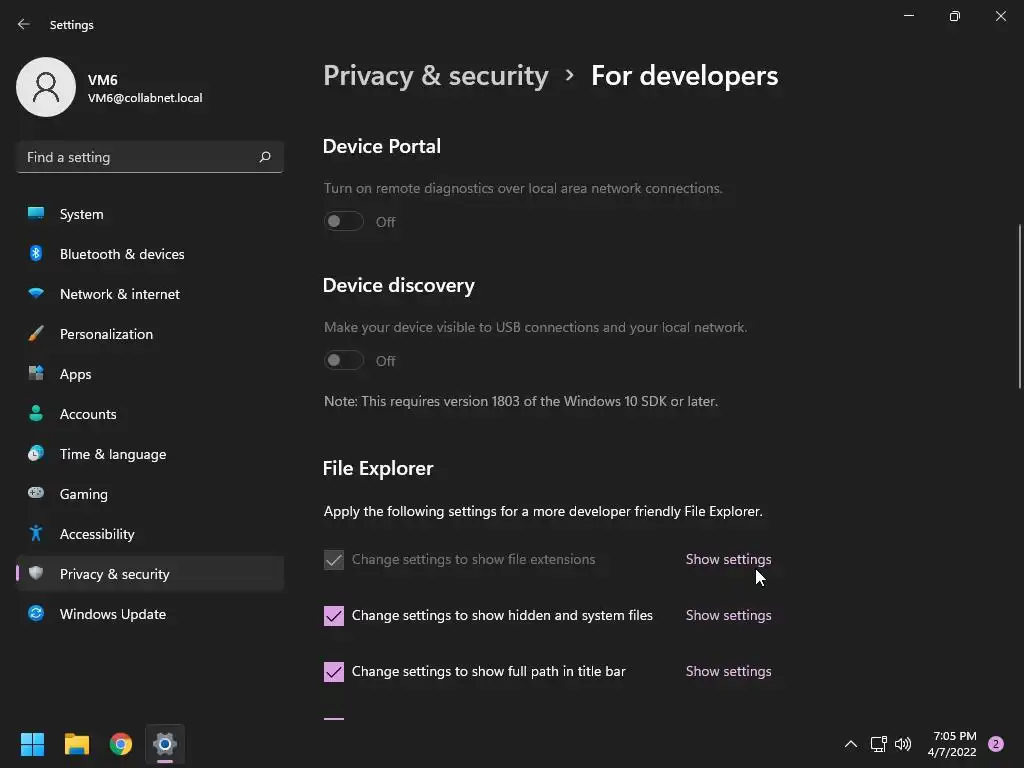The image size is (1024, 768).
Task: Open Time & language settings section
Action: [113, 454]
